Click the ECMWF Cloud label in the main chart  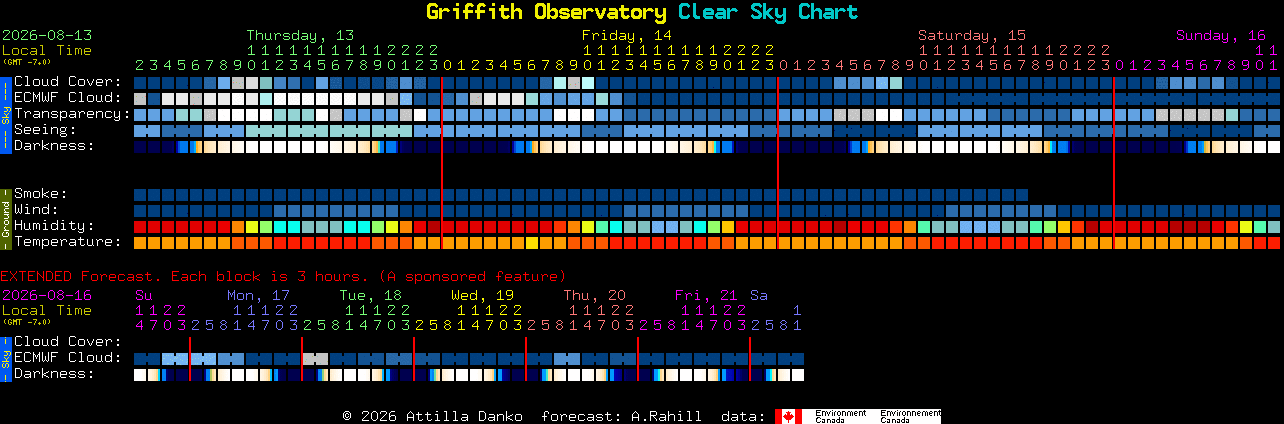click(x=67, y=97)
